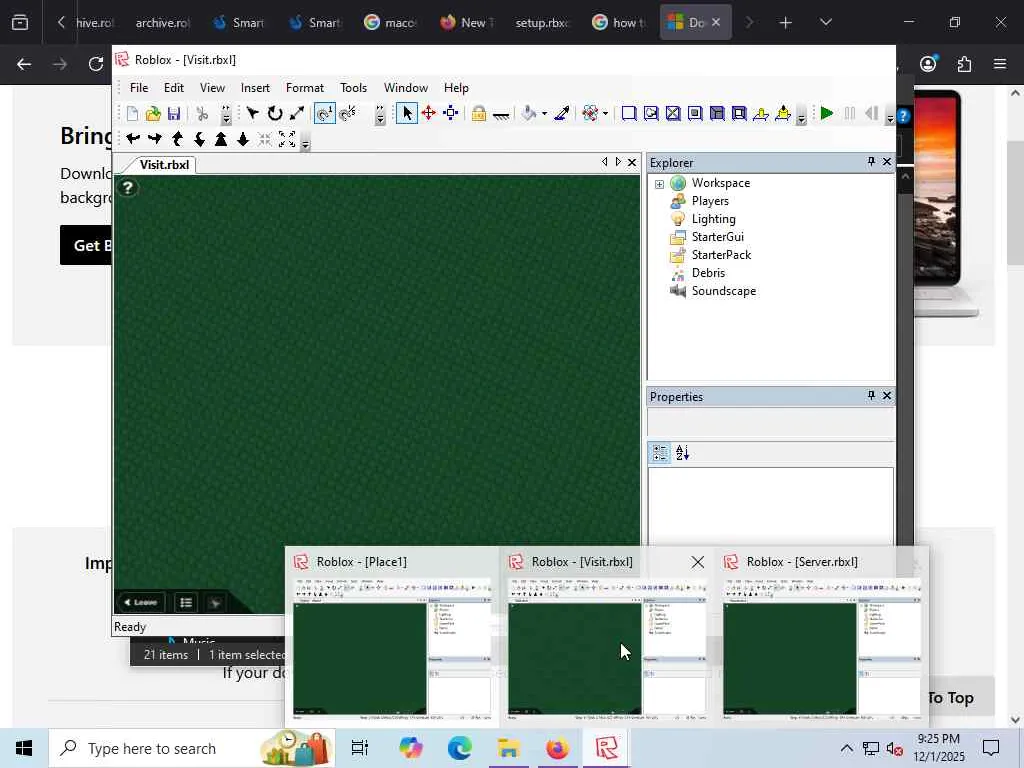Image resolution: width=1024 pixels, height=768 pixels.
Task: Open the paint bucket color dropdown
Action: pyautogui.click(x=545, y=114)
